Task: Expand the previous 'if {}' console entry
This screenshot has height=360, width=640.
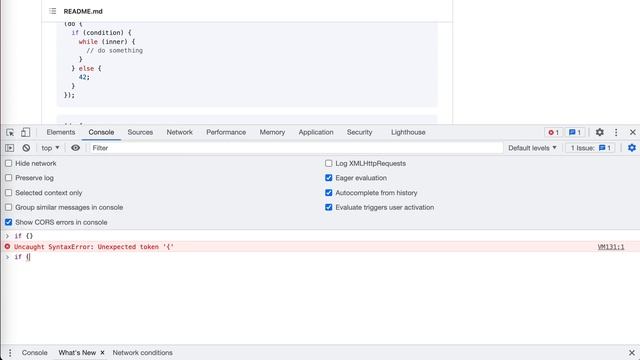Action: point(7,236)
